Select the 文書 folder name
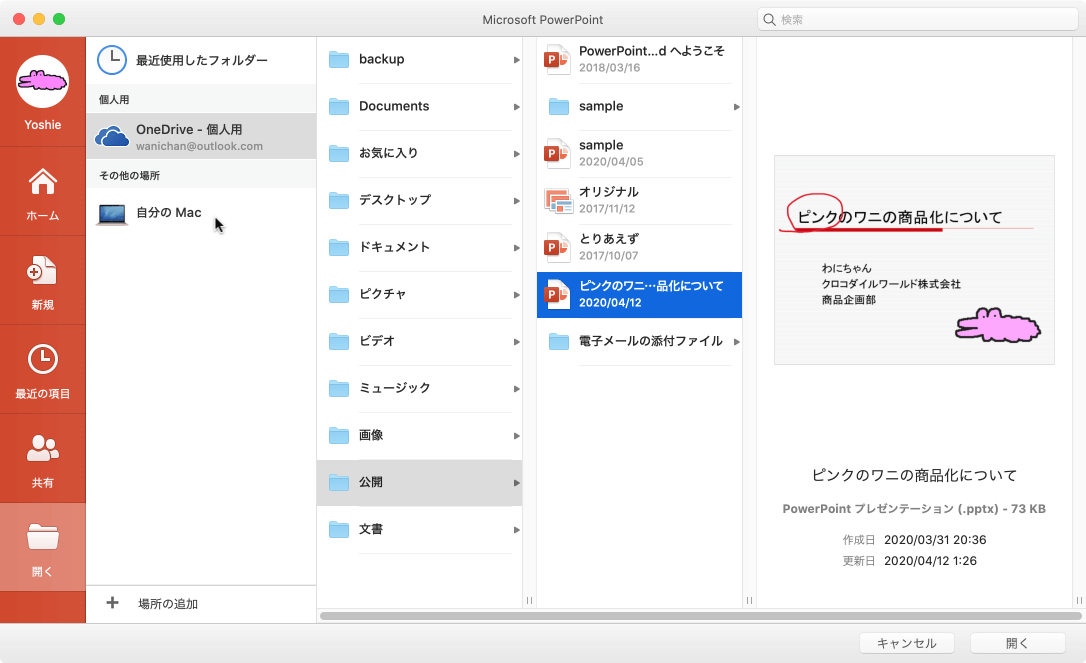 point(371,529)
